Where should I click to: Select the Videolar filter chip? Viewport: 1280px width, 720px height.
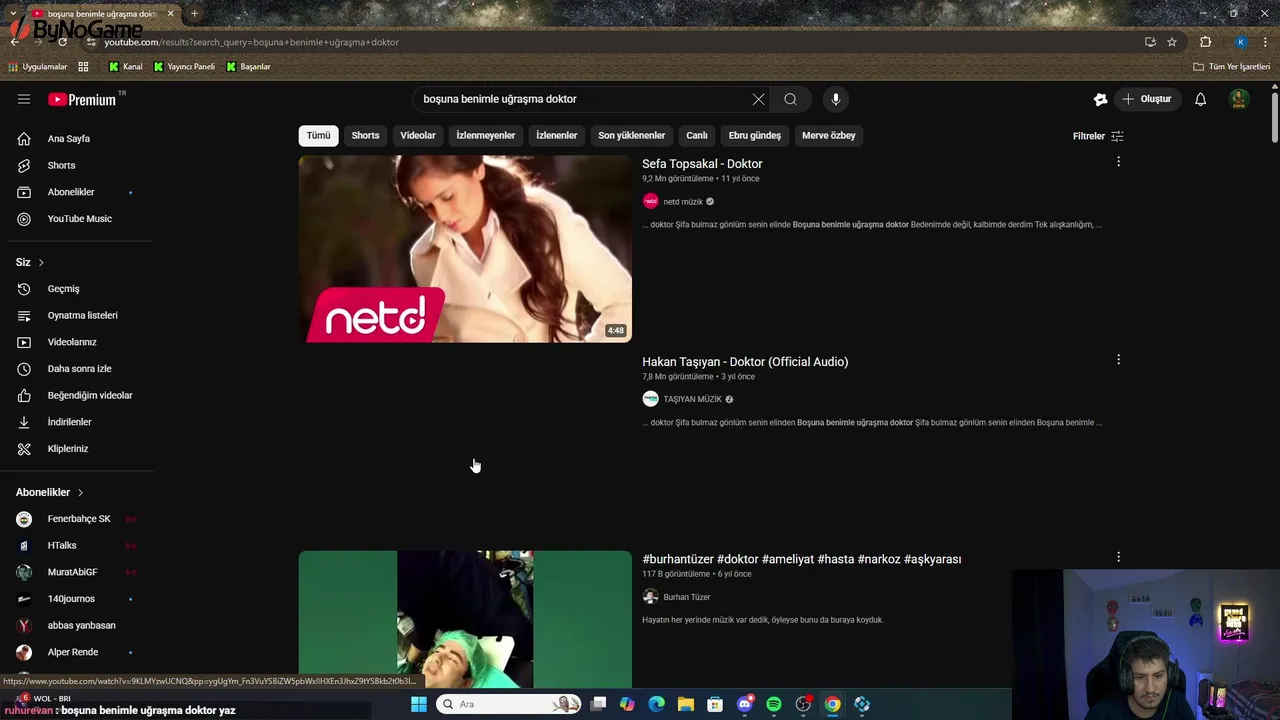coord(418,135)
